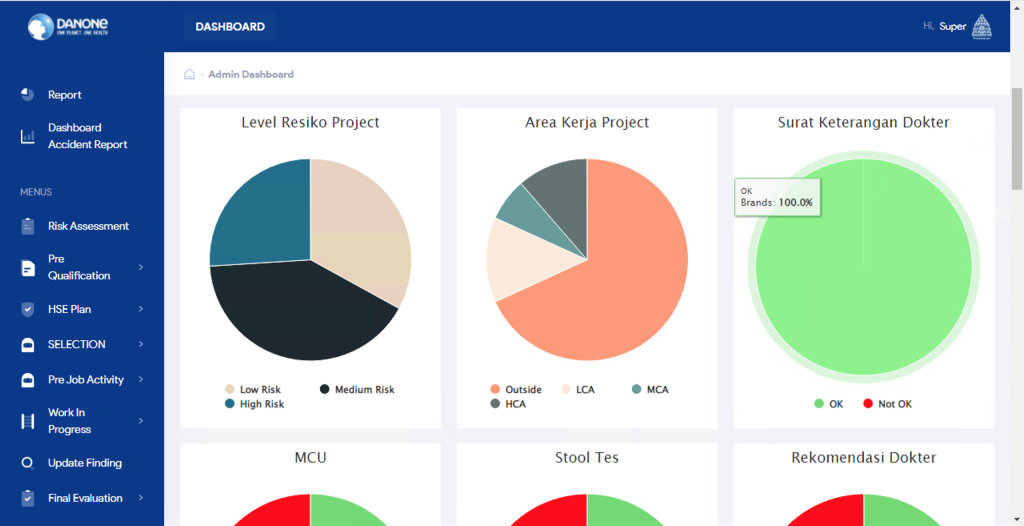Expand the Final Evaluation submenu arrow
The height and width of the screenshot is (526, 1024).
(140, 498)
